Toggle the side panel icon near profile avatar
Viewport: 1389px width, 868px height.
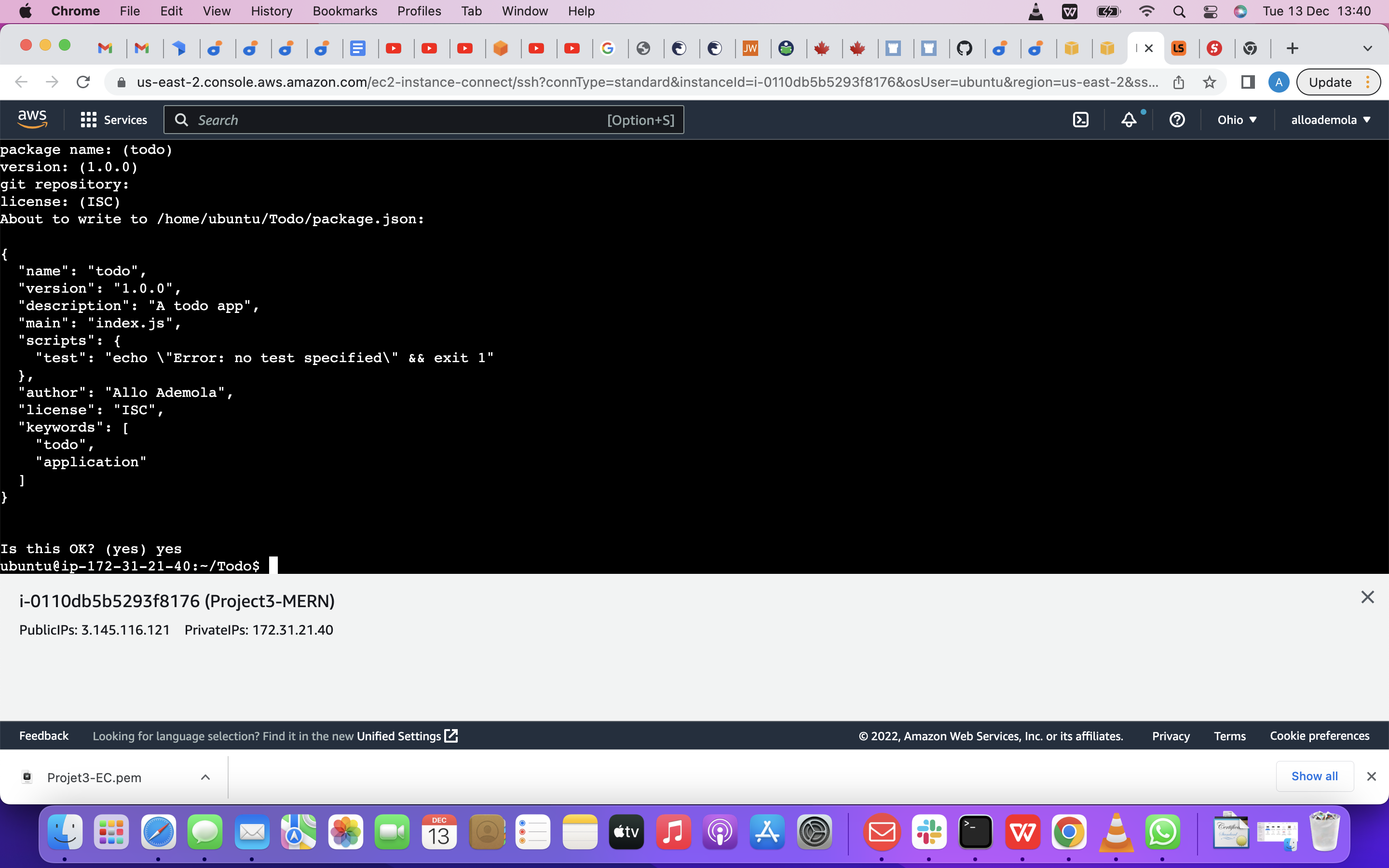coord(1247,82)
